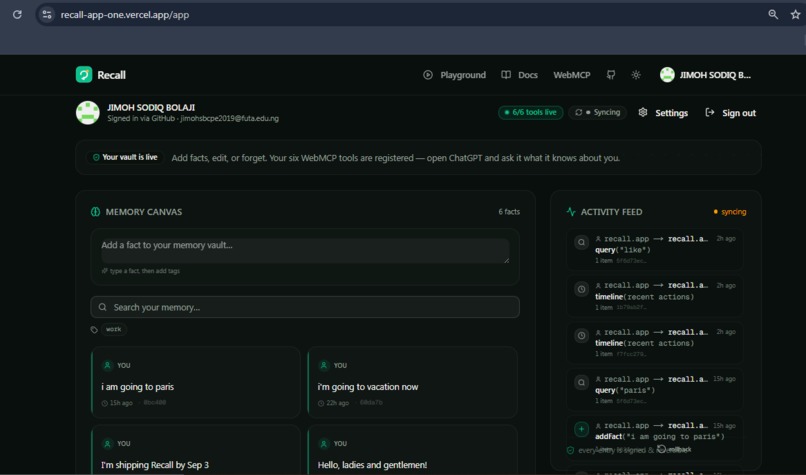Click the YOU user icon on vacation card
The height and width of the screenshot is (475, 806).
tap(323, 365)
